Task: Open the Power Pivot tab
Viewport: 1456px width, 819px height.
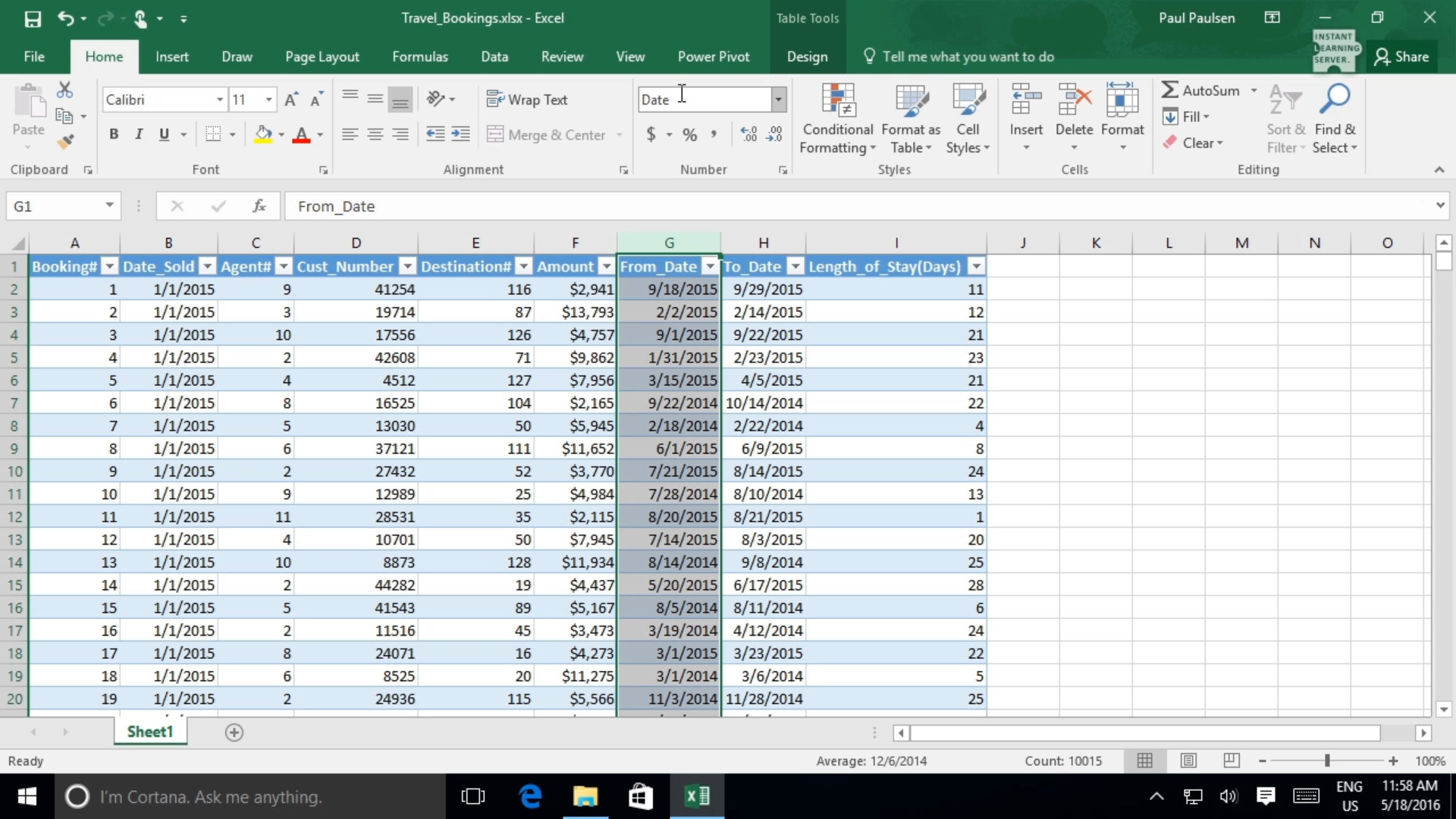Action: click(714, 56)
